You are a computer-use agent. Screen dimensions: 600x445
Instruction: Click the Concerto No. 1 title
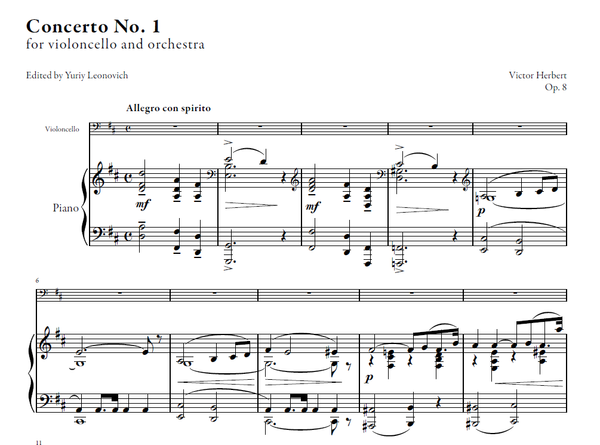93,26
